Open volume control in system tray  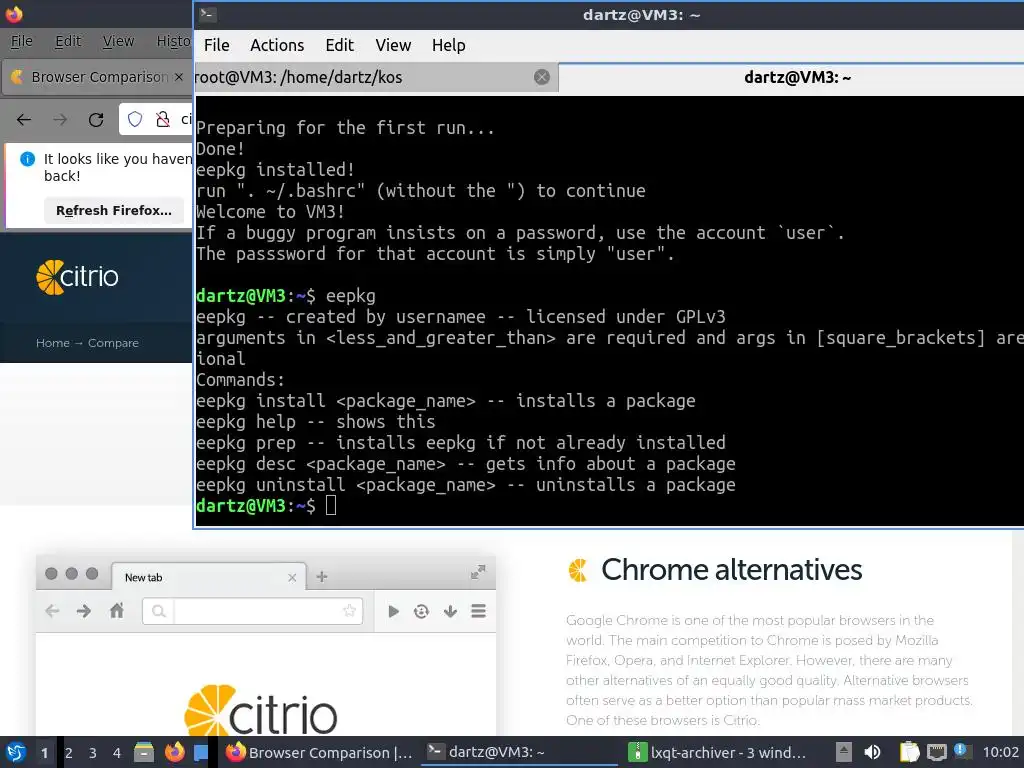tap(872, 752)
